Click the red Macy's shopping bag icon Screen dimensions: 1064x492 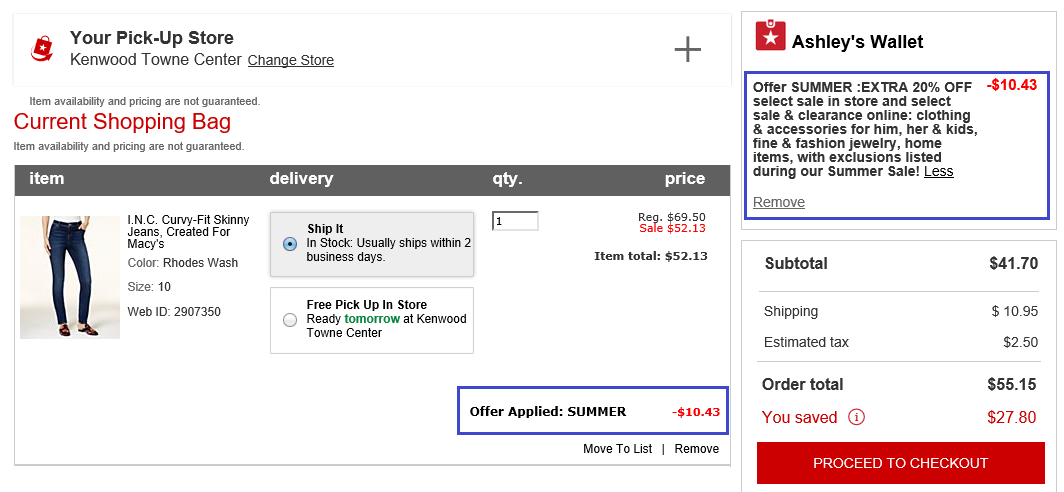coord(41,48)
